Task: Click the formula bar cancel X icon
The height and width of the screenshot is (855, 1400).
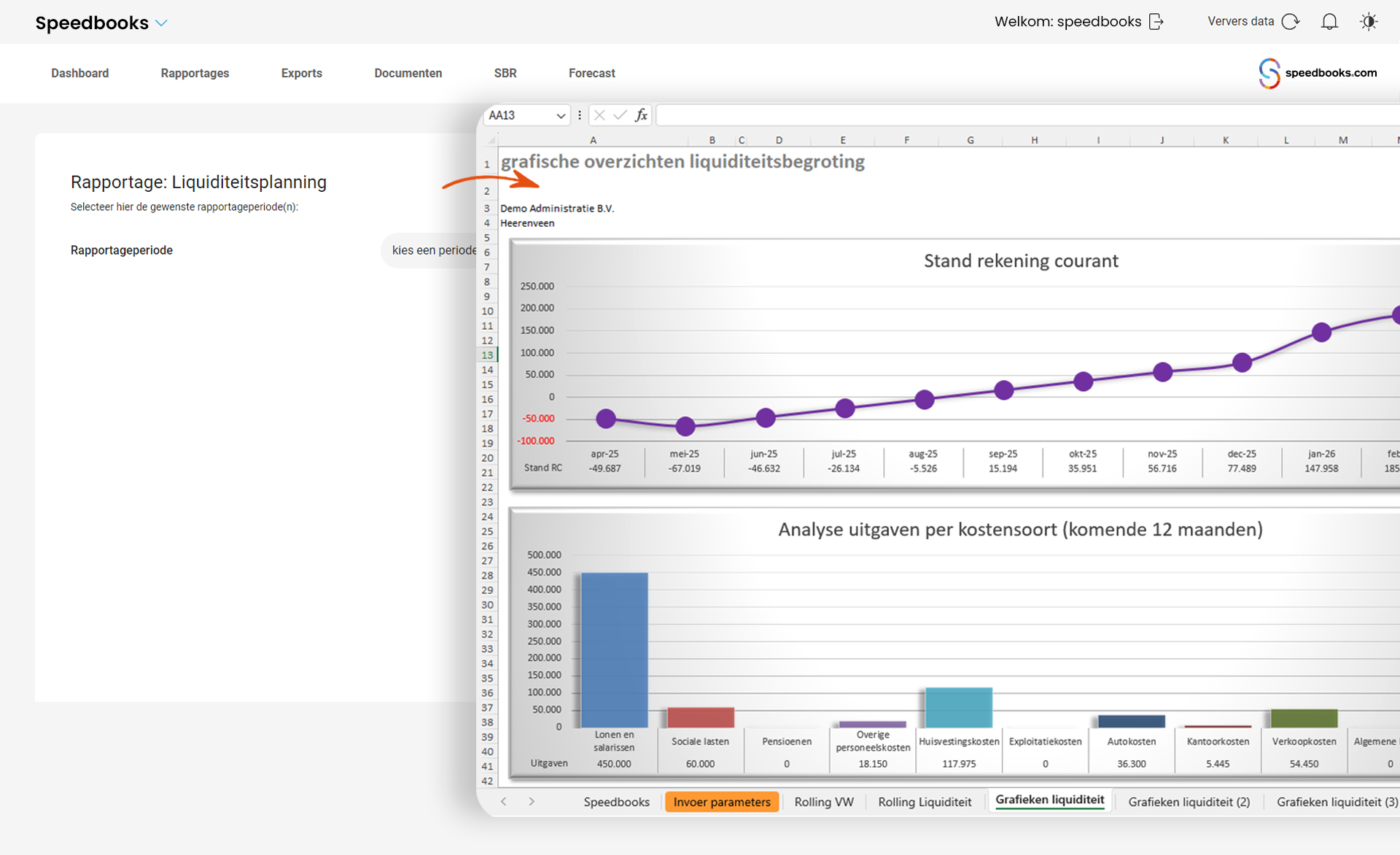Action: point(599,115)
